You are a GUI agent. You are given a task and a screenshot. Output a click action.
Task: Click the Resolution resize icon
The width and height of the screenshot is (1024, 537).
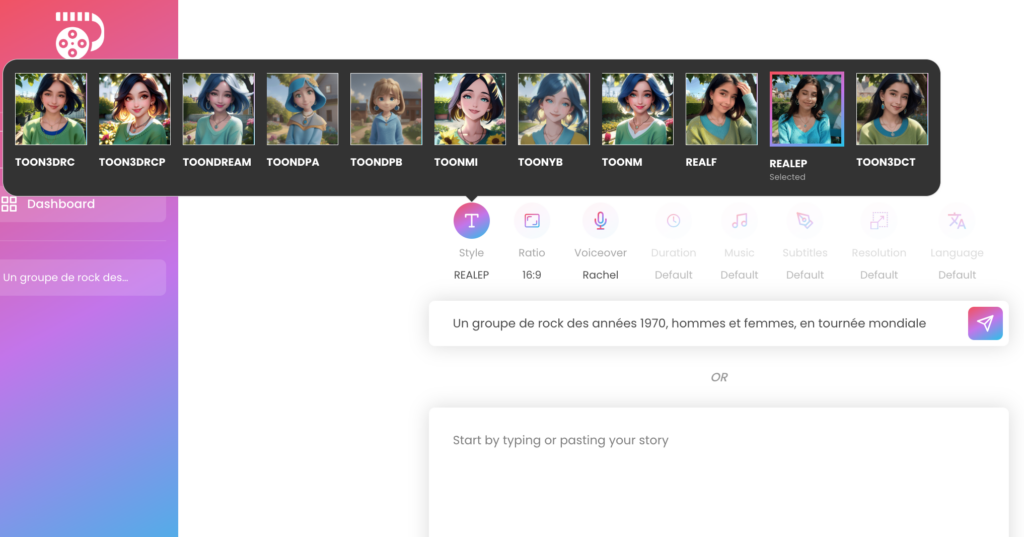[x=879, y=221]
